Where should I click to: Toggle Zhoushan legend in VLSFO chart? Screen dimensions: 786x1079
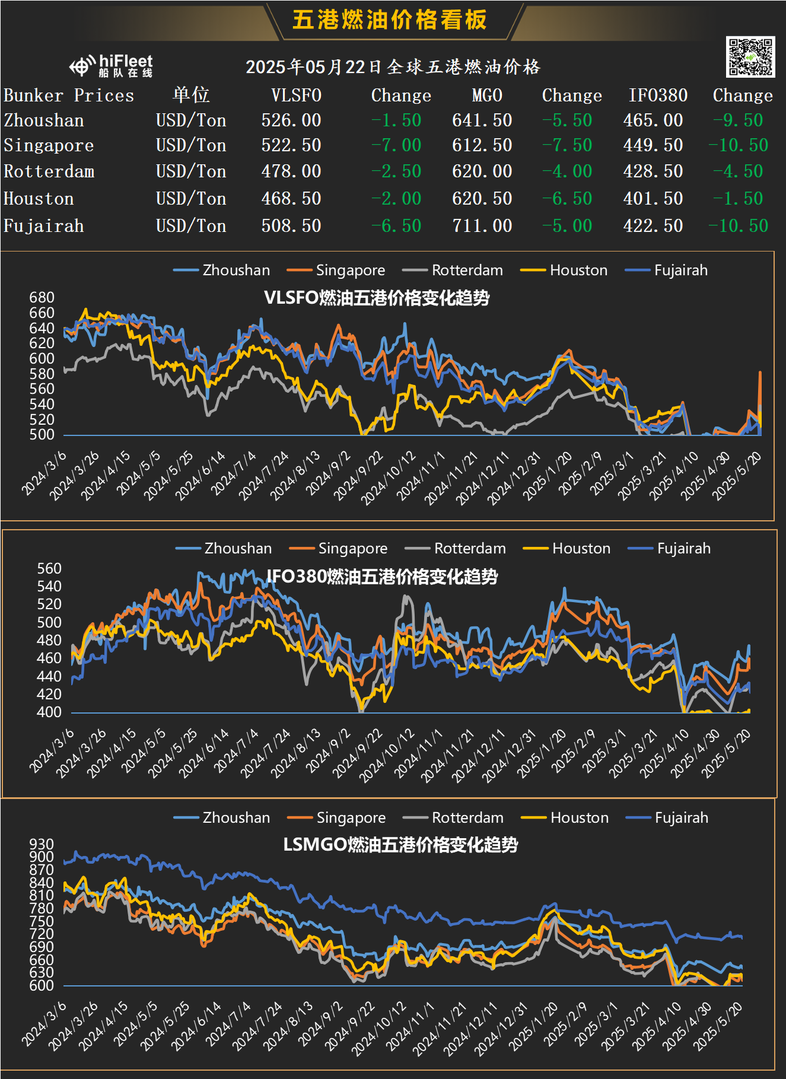coord(222,270)
